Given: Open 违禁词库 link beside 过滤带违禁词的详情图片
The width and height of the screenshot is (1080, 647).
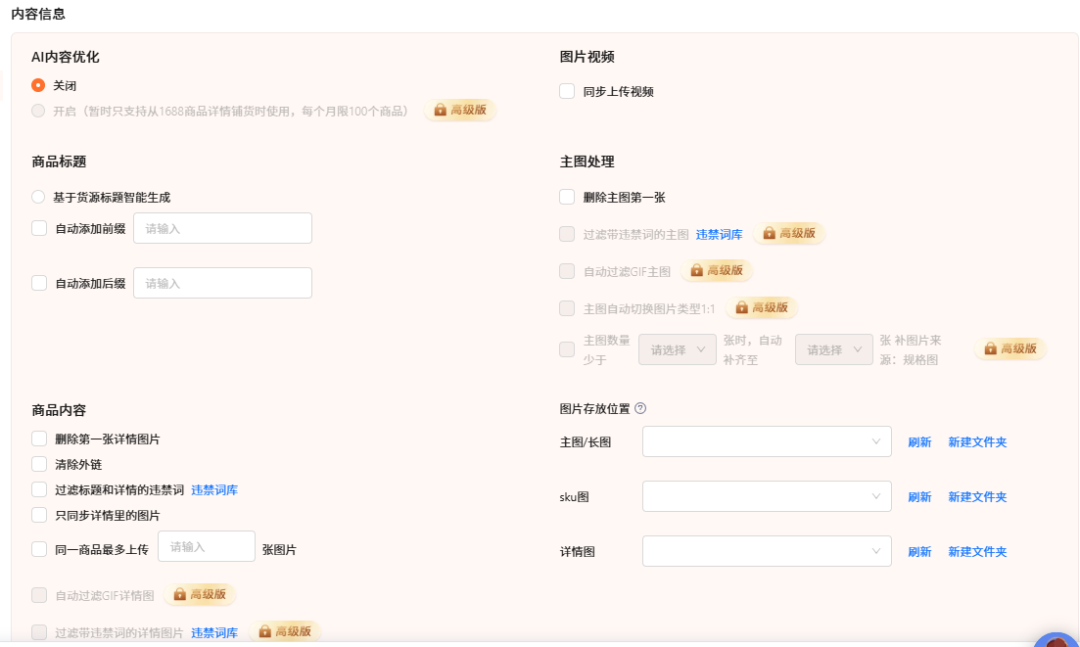Looking at the screenshot, I should pos(214,633).
